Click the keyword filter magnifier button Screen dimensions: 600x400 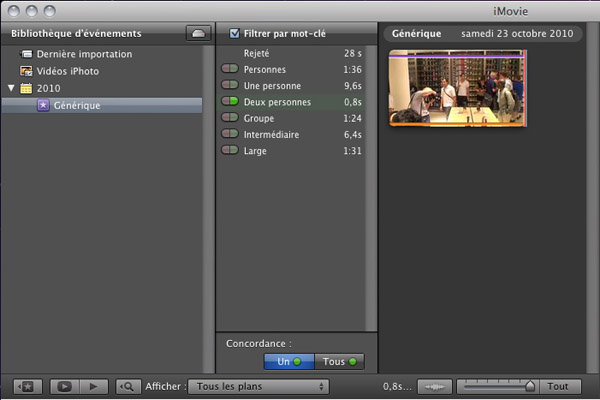pyautogui.click(x=127, y=386)
